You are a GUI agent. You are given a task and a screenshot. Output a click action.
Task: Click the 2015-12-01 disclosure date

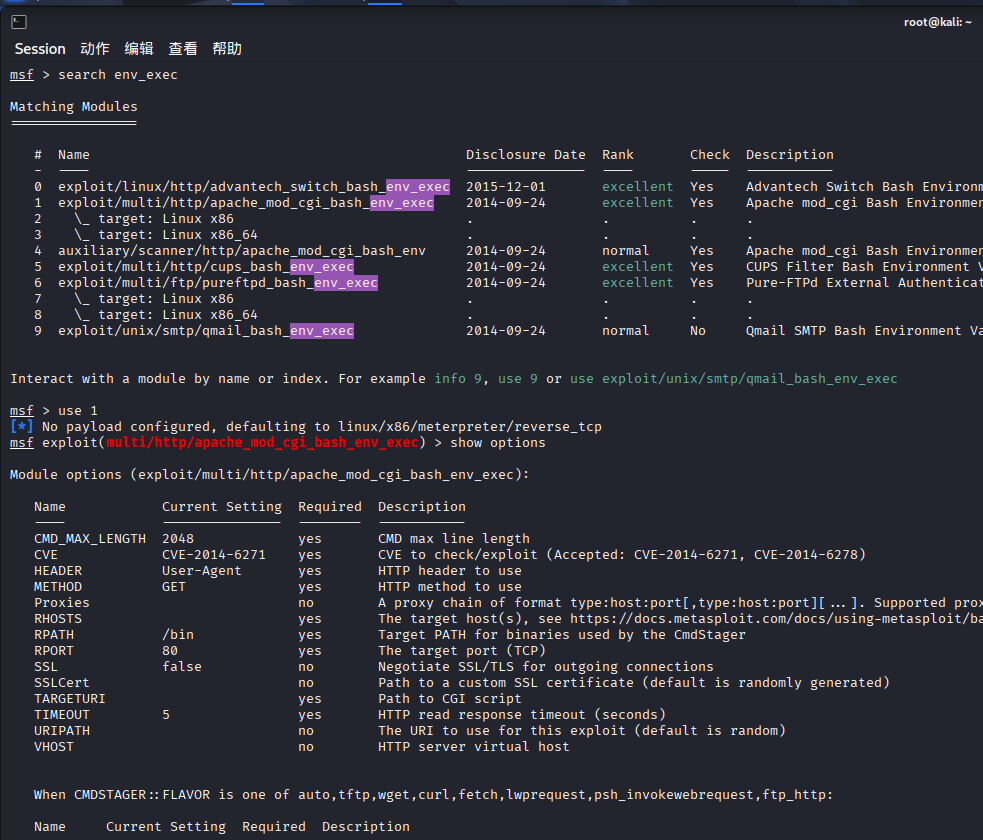tap(506, 187)
